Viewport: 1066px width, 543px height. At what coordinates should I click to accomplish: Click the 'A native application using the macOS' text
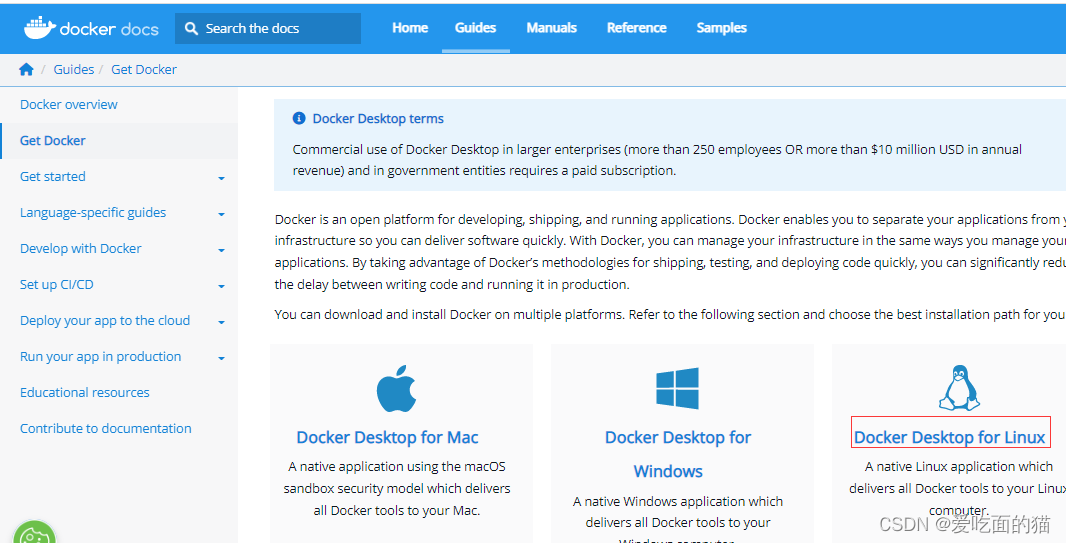pos(397,467)
